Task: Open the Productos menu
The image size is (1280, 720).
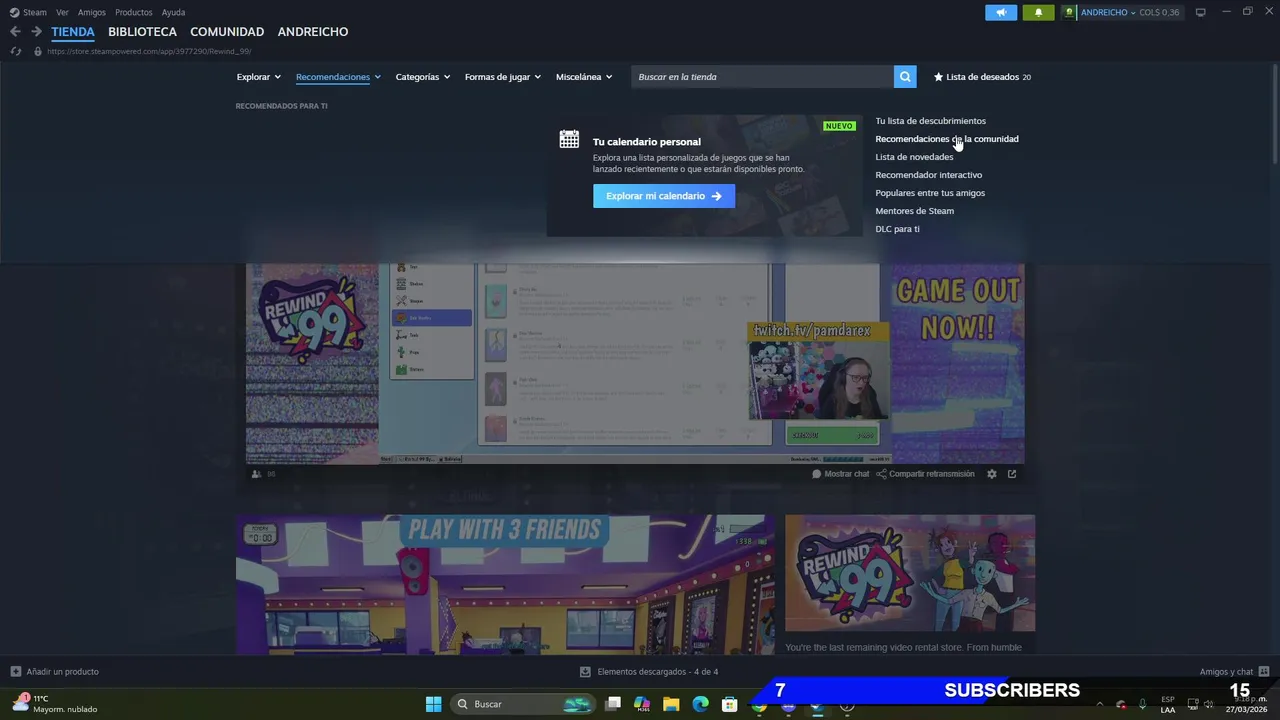Action: [x=134, y=12]
